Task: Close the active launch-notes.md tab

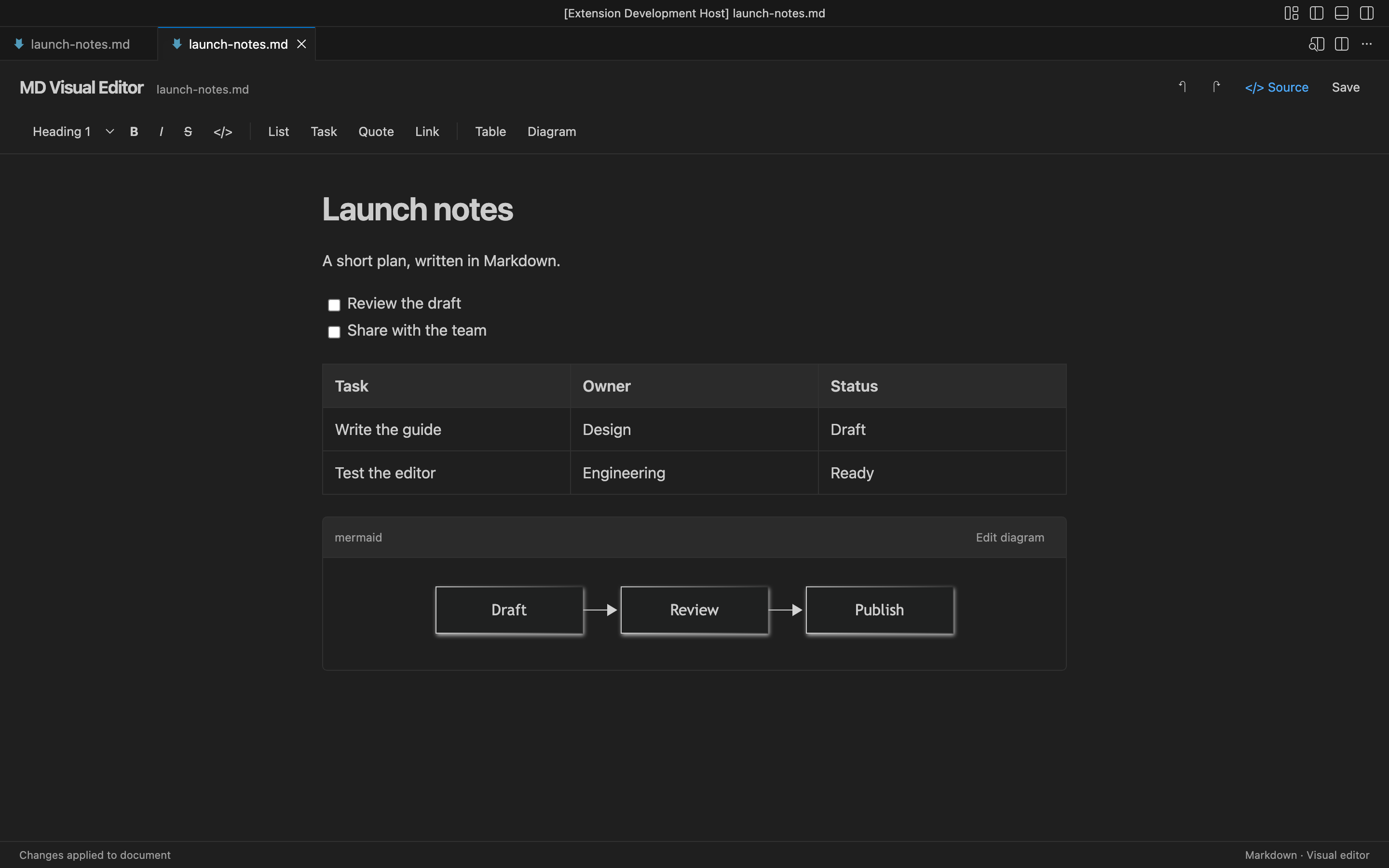Action: (301, 44)
